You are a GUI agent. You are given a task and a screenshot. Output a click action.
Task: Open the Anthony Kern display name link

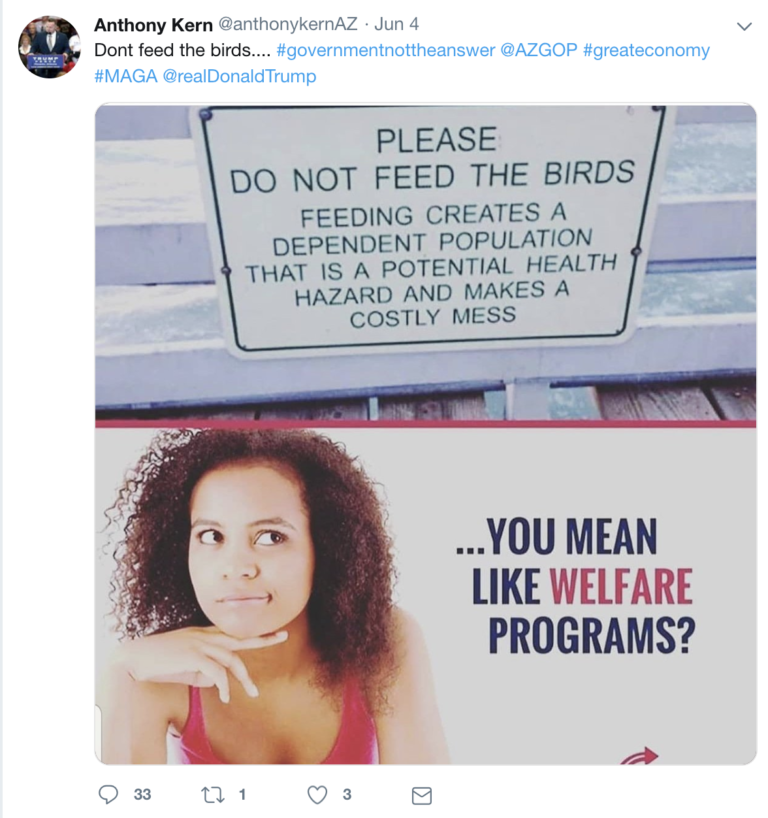[x=153, y=25]
